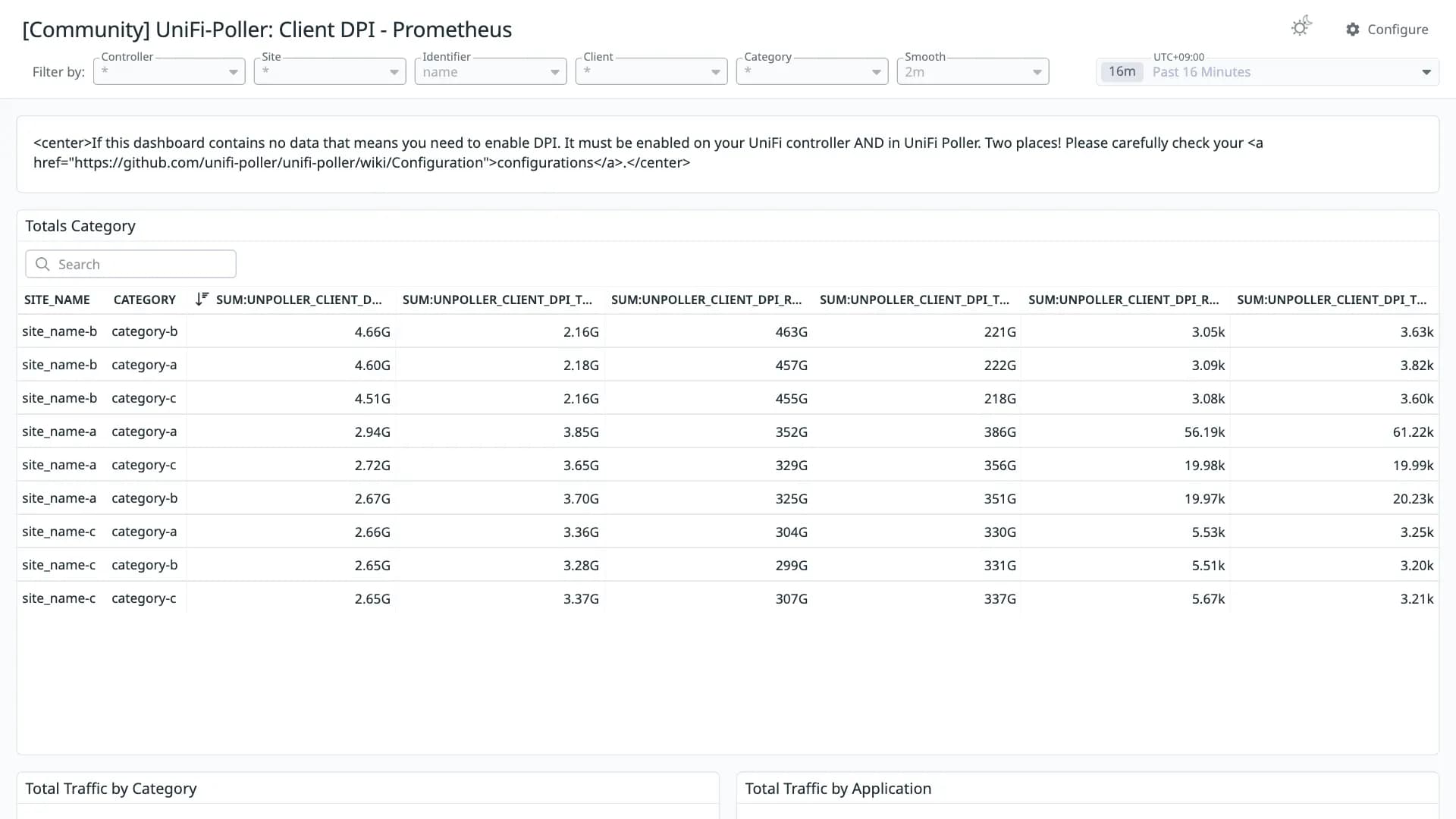Open the Controller filter dropdown
The width and height of the screenshot is (1456, 819).
tap(169, 71)
